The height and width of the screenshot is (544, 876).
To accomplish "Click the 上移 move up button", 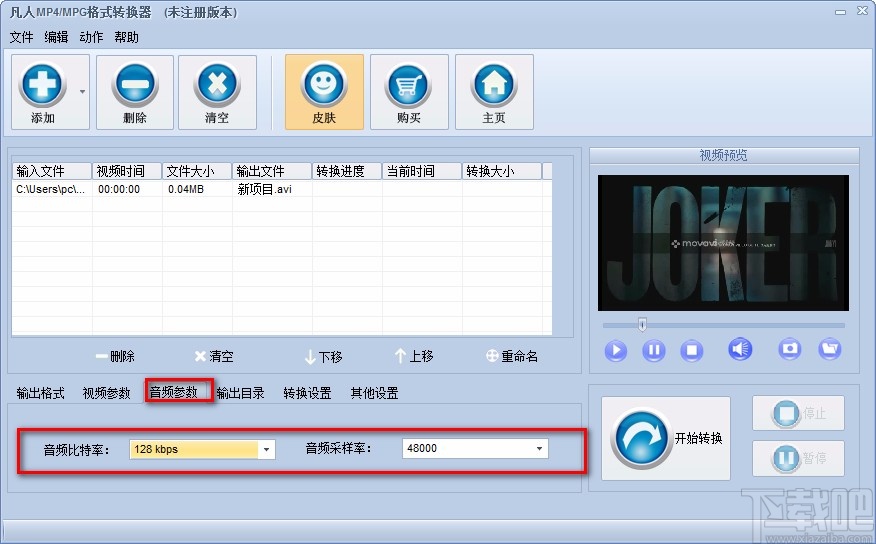I will point(414,356).
